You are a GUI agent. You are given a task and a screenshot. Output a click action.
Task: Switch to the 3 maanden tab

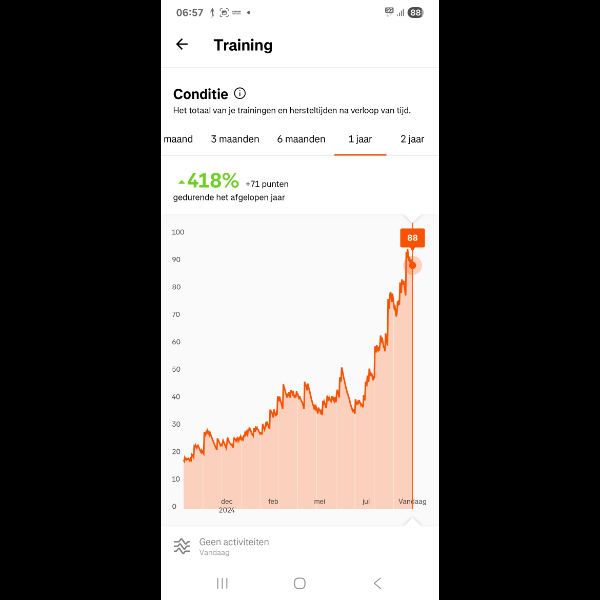235,139
